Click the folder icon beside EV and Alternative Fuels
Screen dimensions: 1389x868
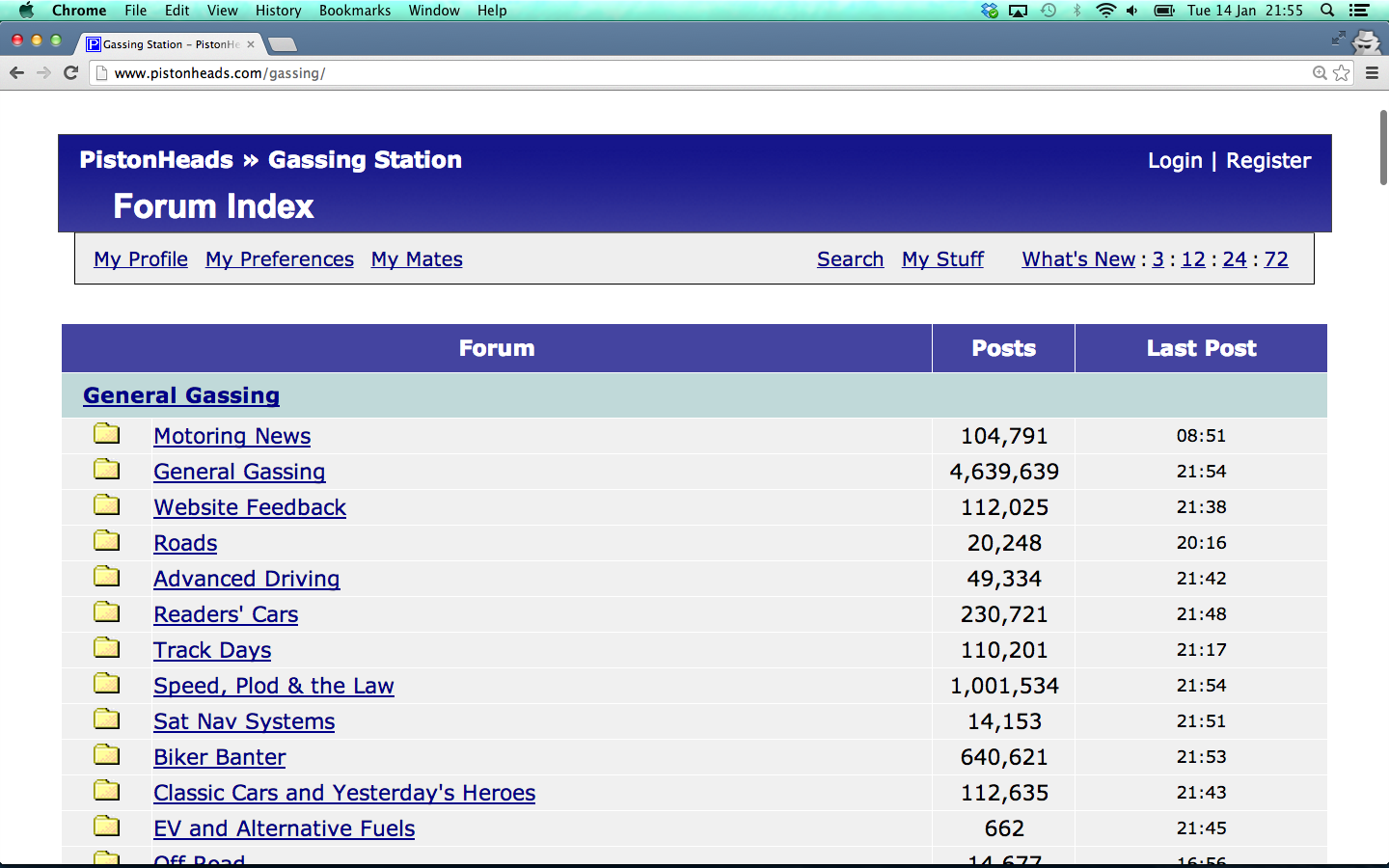(107, 827)
